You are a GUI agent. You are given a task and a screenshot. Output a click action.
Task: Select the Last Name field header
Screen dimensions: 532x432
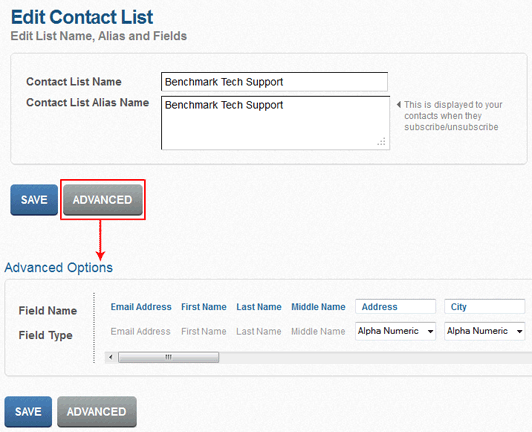point(259,307)
